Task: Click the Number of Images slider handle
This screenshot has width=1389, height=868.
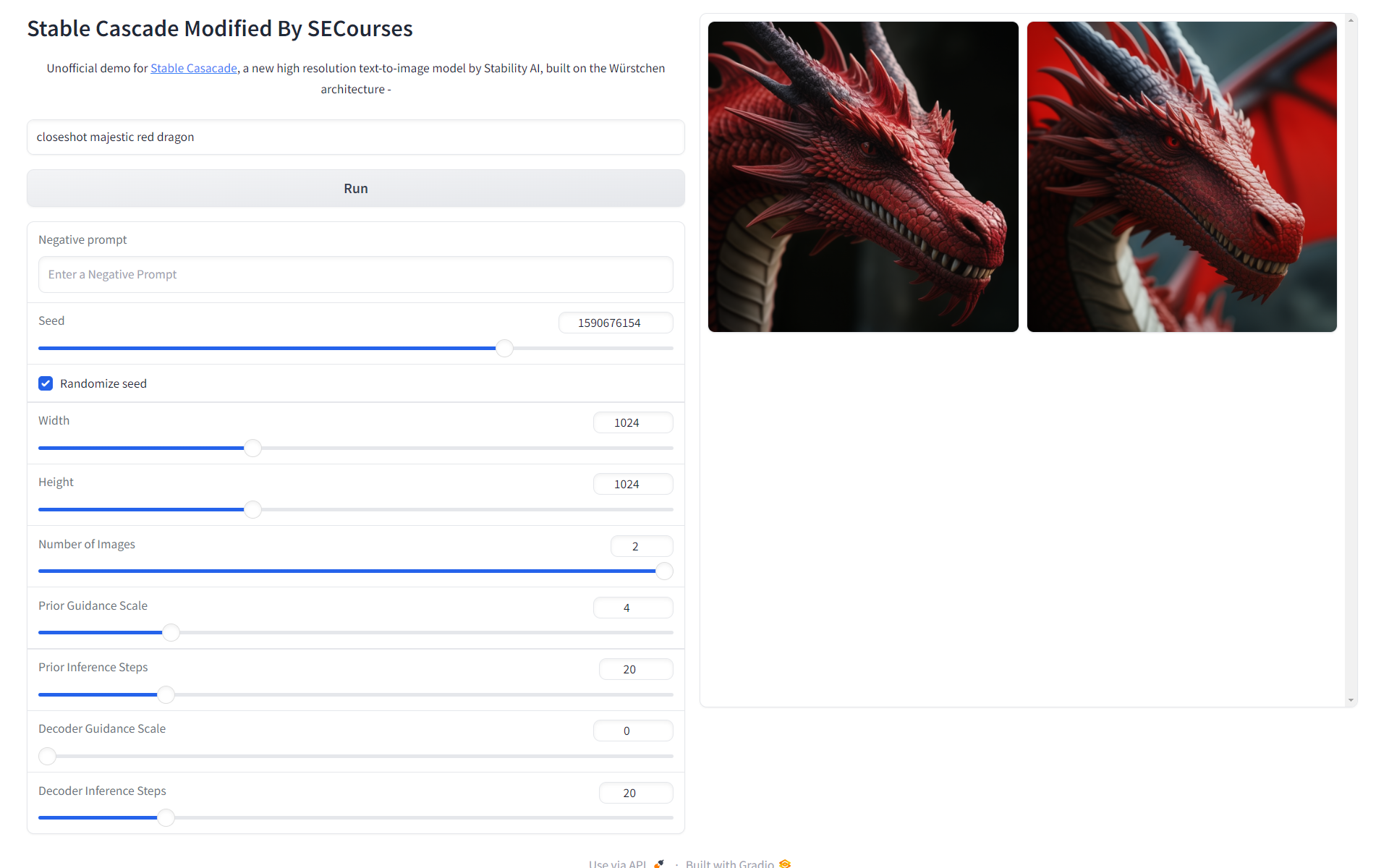Action: pos(664,571)
